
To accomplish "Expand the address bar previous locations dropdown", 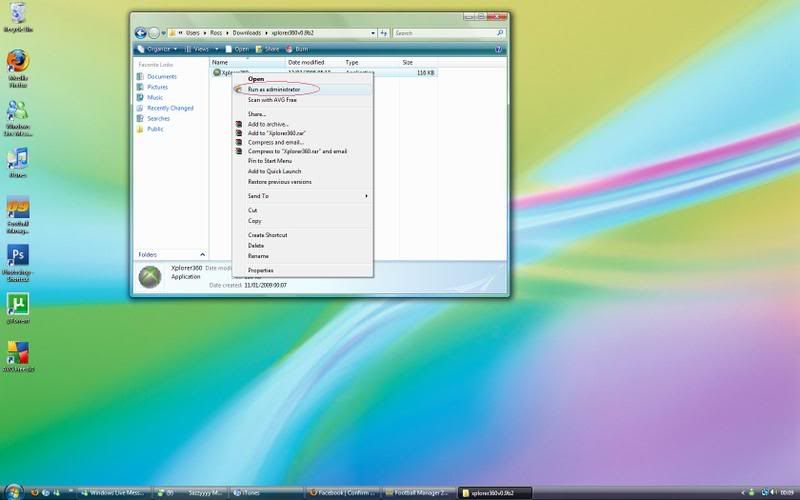I will [x=373, y=33].
